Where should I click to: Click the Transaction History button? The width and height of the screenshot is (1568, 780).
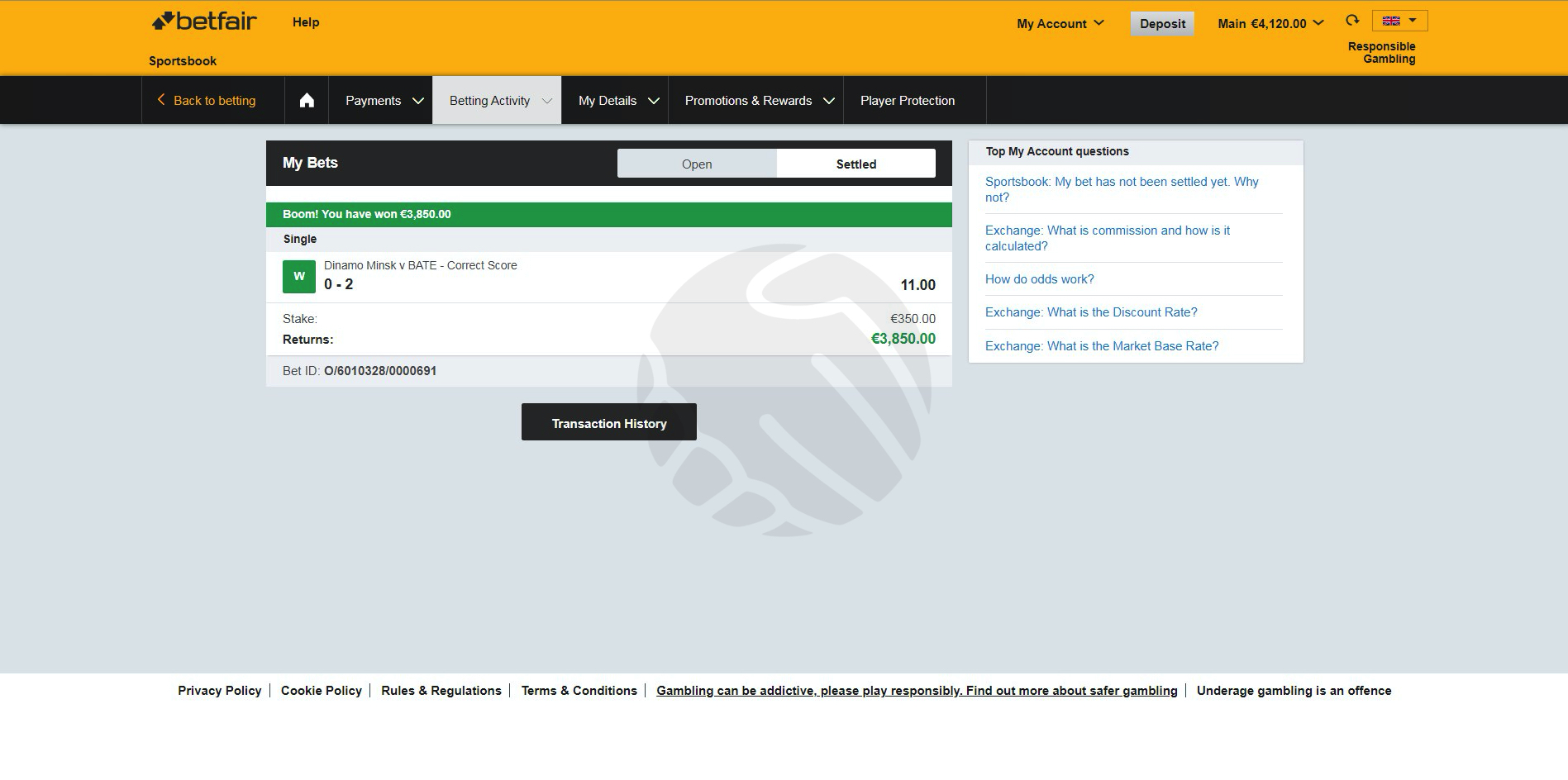[x=609, y=422]
